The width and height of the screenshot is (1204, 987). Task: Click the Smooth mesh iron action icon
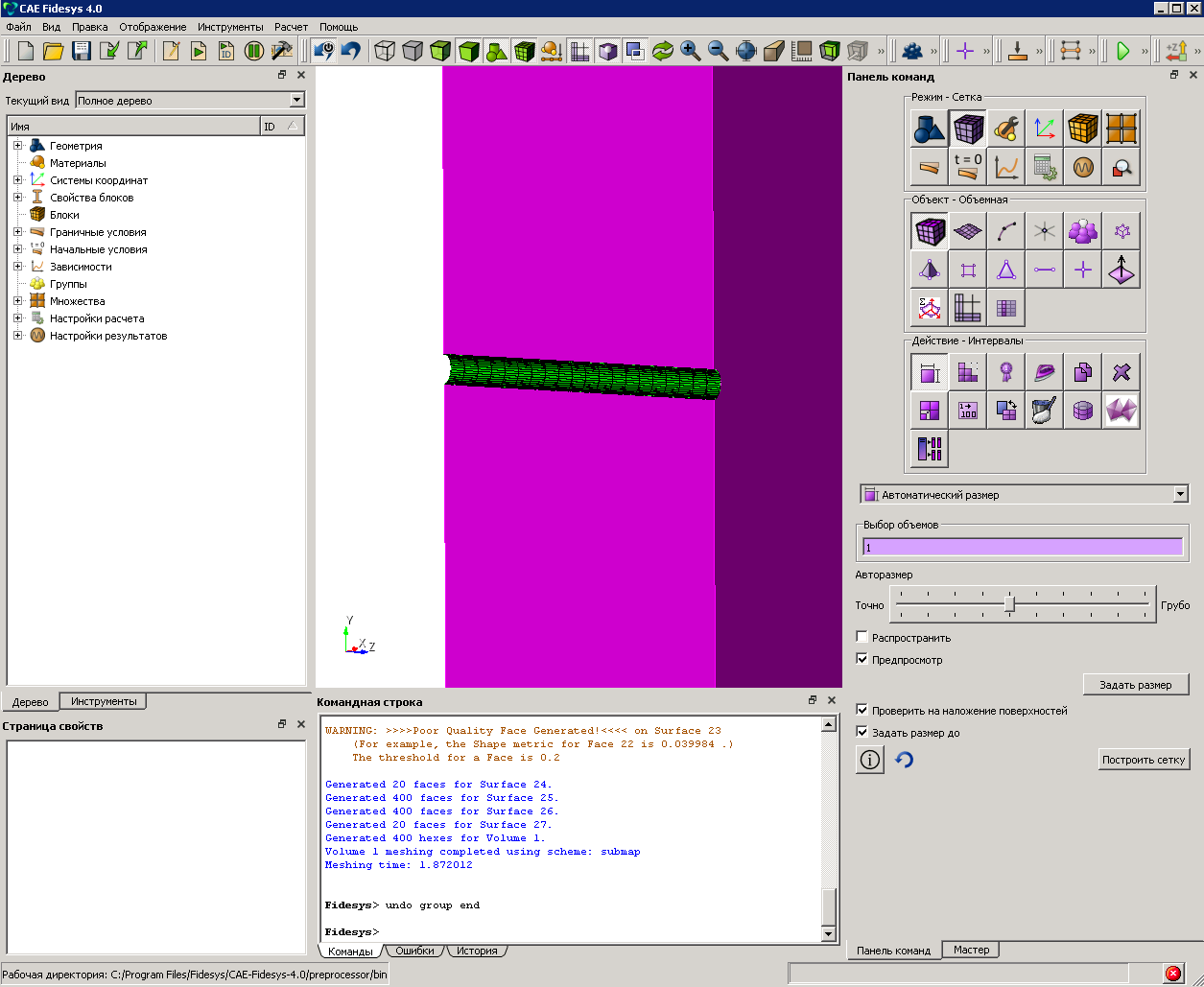click(x=1045, y=372)
